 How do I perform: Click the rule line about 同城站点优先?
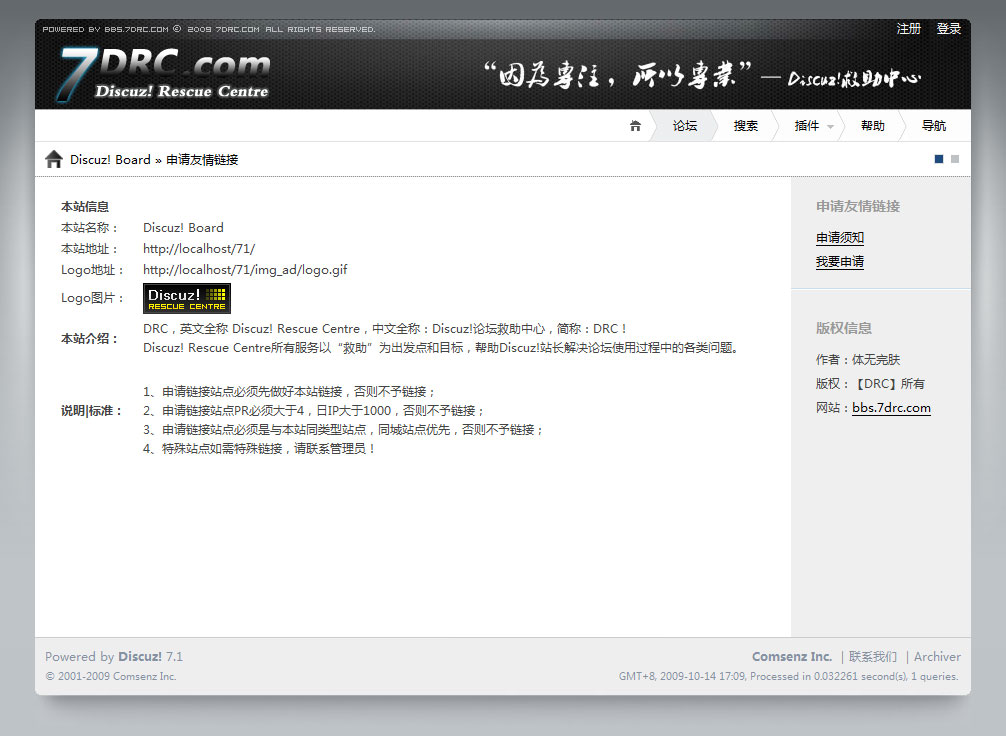(x=344, y=429)
